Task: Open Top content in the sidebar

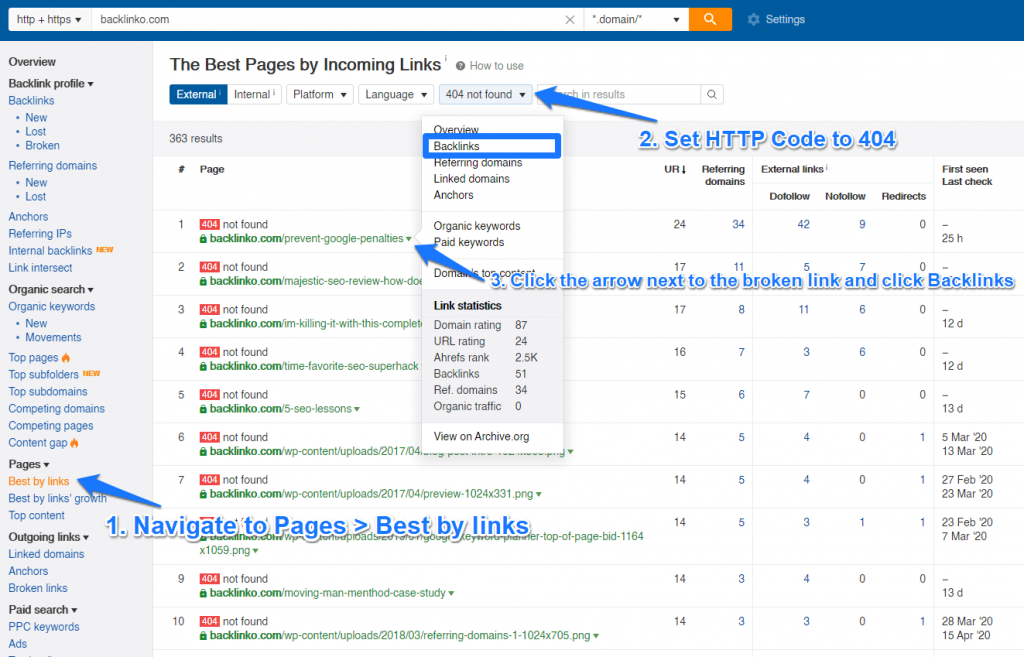Action: point(37,515)
